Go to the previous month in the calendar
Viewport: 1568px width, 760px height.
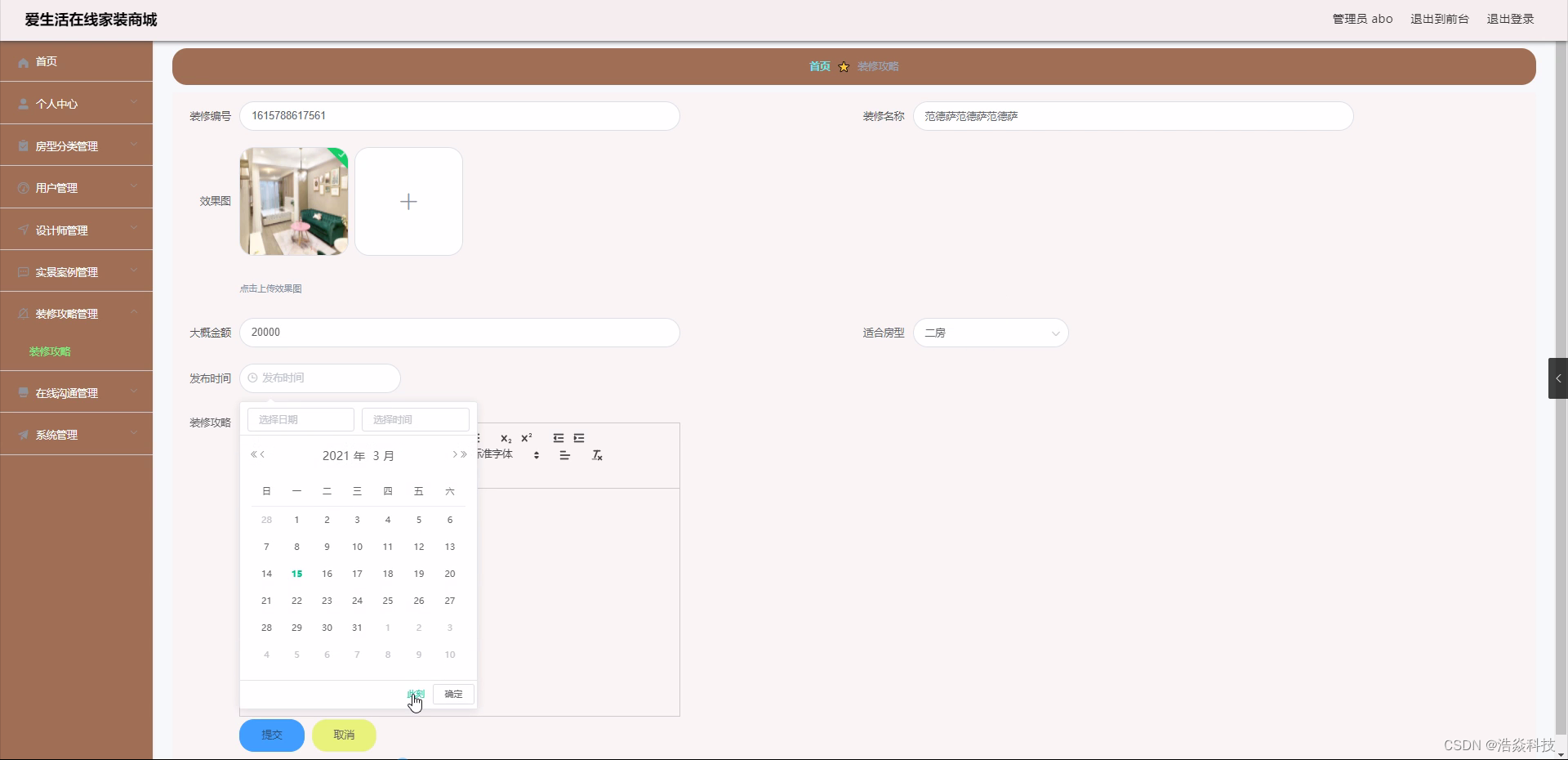point(263,454)
